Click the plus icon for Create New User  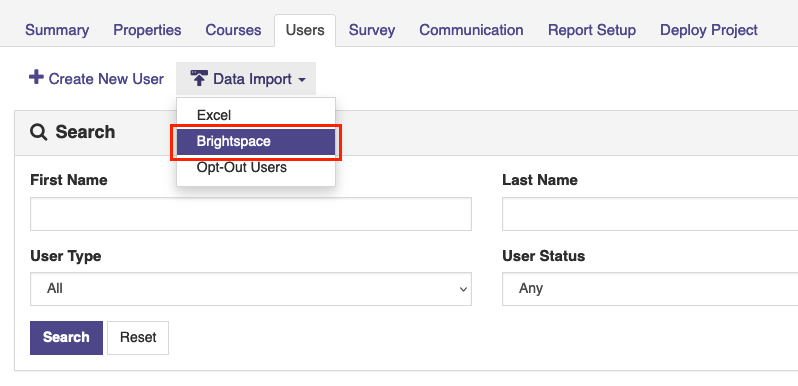[36, 78]
